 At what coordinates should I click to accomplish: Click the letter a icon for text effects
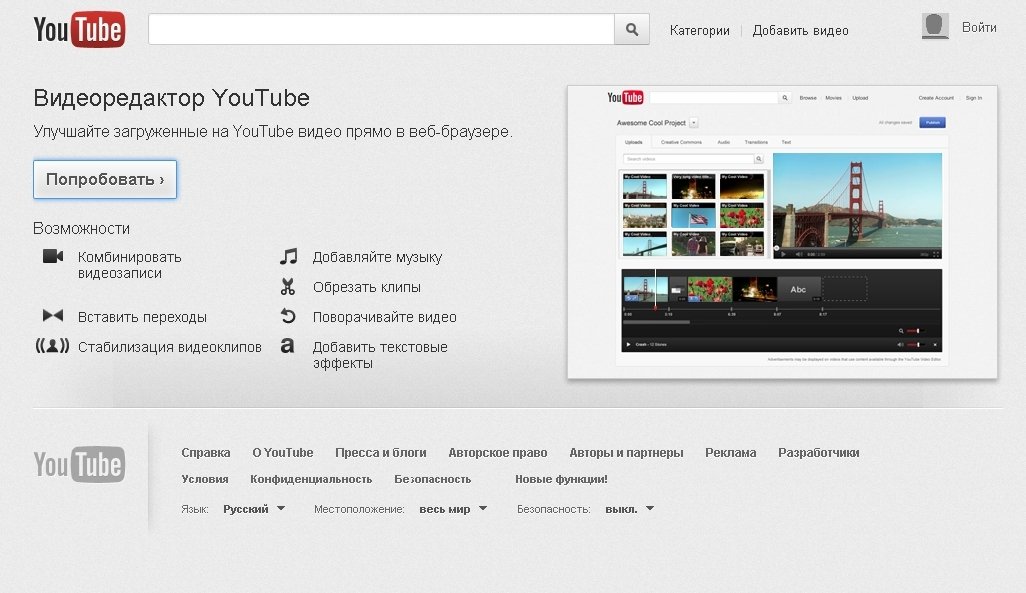(289, 346)
